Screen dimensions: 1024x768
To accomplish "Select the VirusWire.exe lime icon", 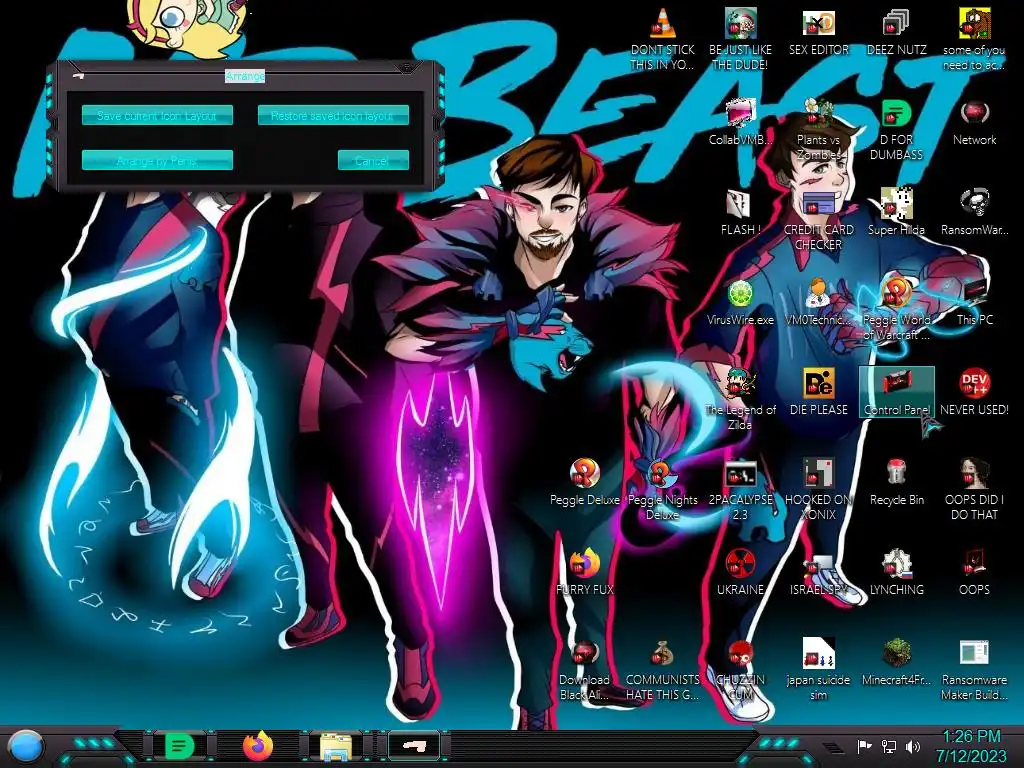I will (740, 302).
